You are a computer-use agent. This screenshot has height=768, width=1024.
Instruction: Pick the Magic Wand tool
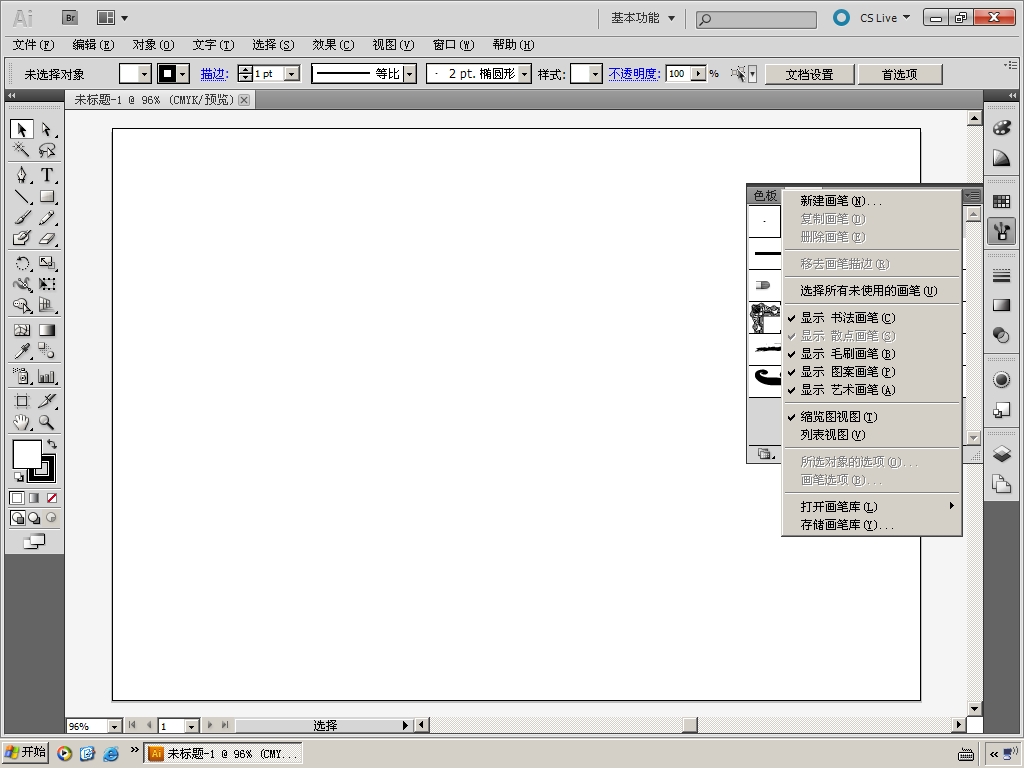coord(22,150)
